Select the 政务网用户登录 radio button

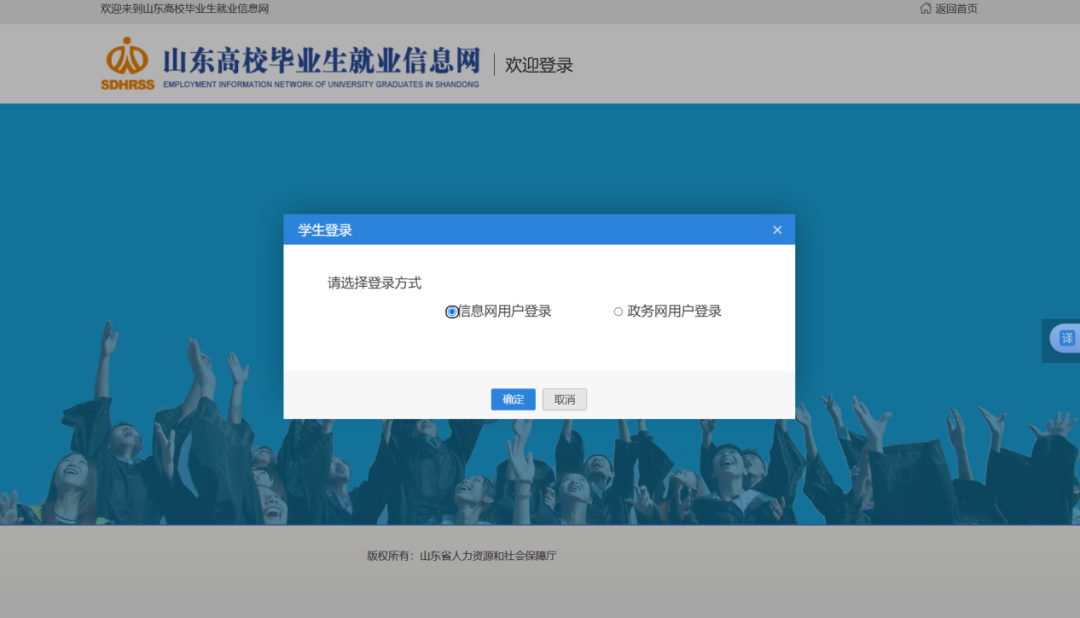tap(618, 312)
